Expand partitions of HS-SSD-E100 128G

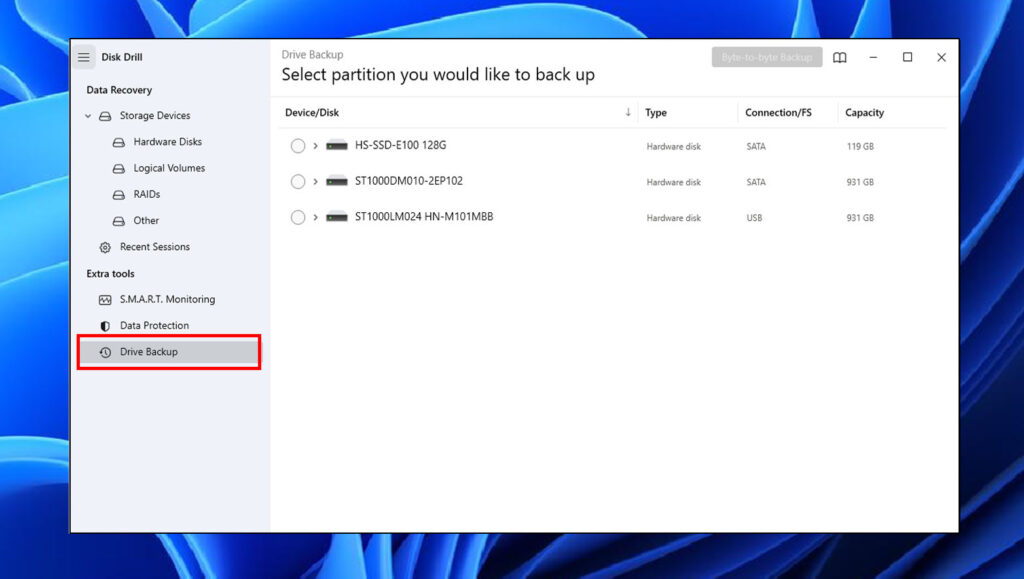(x=315, y=145)
